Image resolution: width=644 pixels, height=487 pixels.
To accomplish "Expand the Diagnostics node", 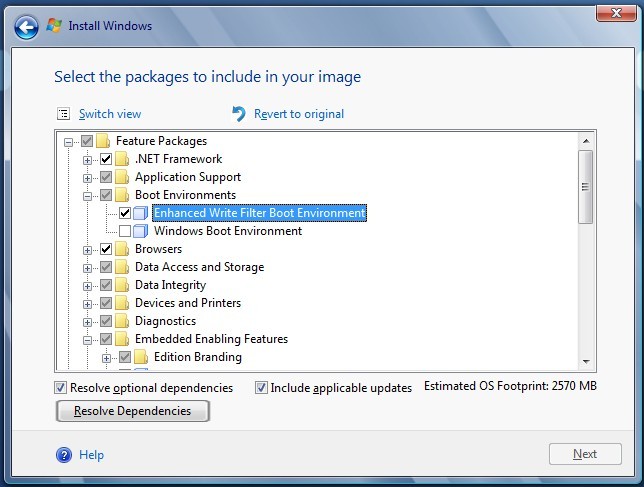I will (87, 322).
